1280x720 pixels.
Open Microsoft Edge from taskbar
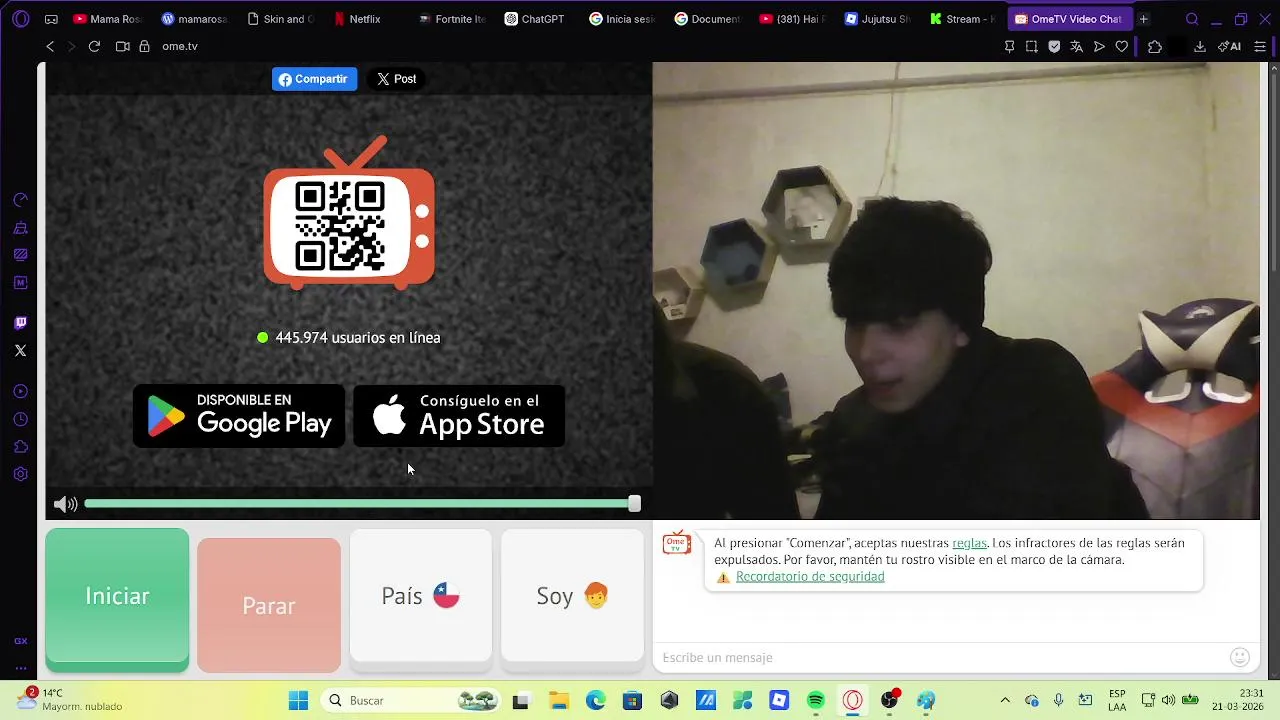point(595,700)
